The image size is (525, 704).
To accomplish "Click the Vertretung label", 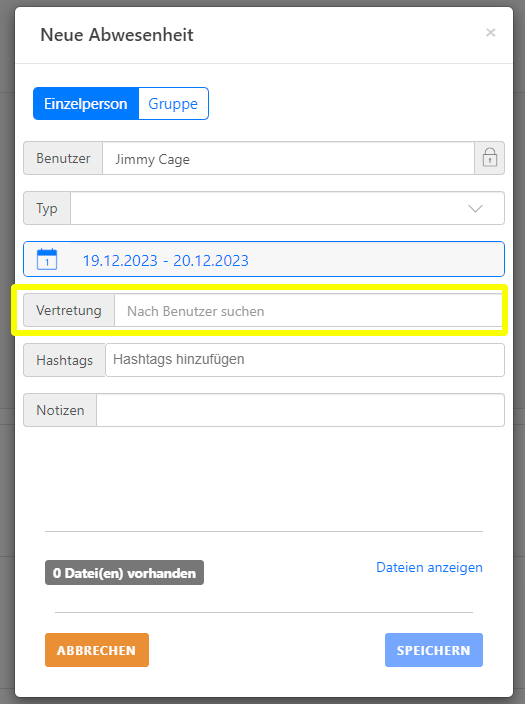I will point(69,310).
